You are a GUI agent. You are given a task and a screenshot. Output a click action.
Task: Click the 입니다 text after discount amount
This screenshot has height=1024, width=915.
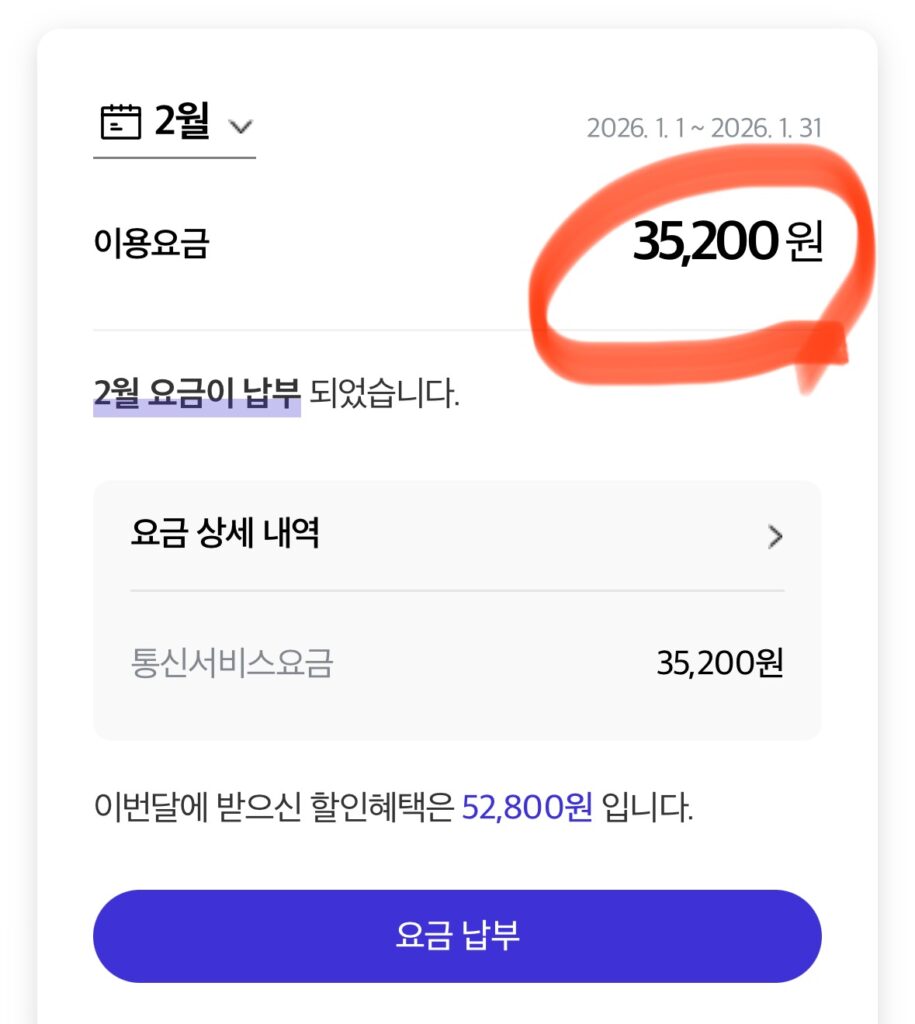(x=646, y=806)
